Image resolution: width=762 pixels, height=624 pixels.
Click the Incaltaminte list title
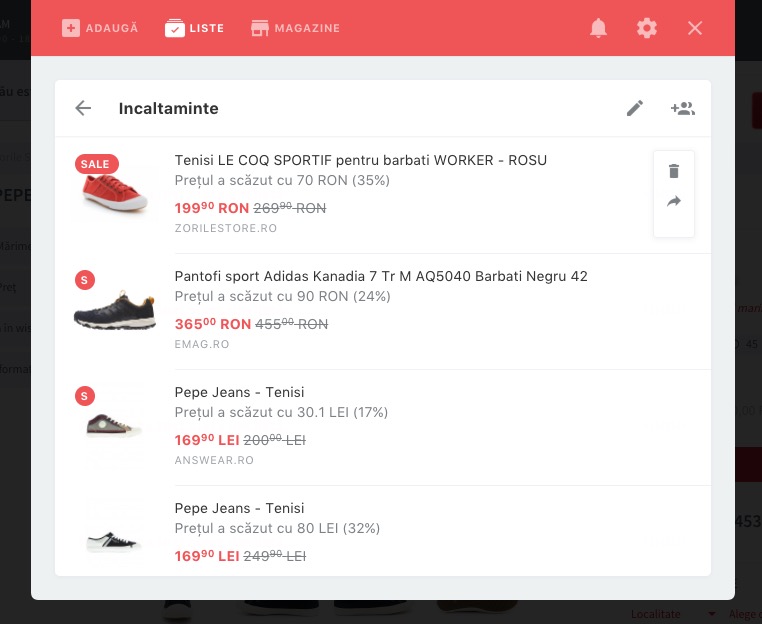click(x=168, y=108)
